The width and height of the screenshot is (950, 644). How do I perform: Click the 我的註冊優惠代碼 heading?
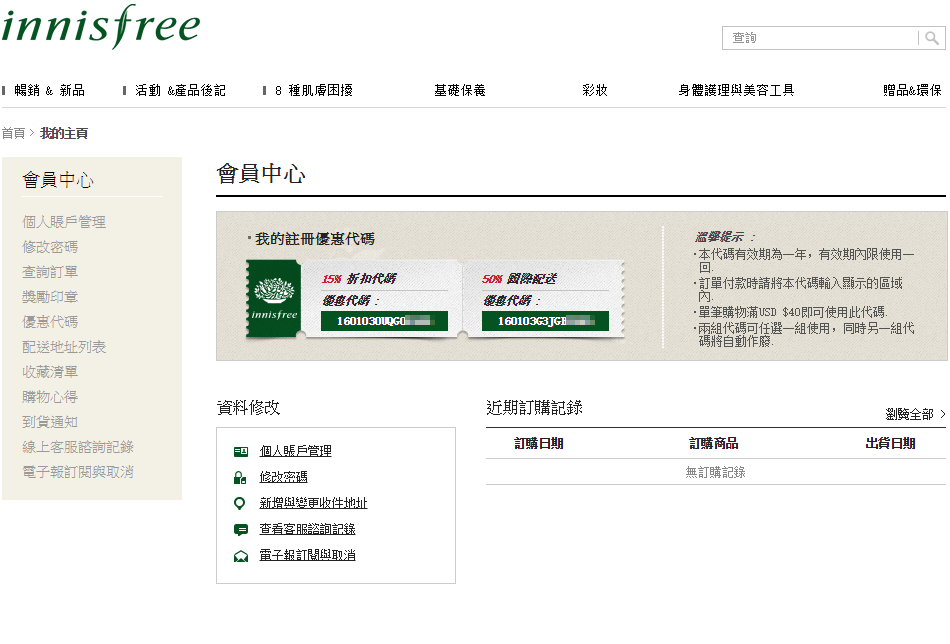[x=314, y=239]
